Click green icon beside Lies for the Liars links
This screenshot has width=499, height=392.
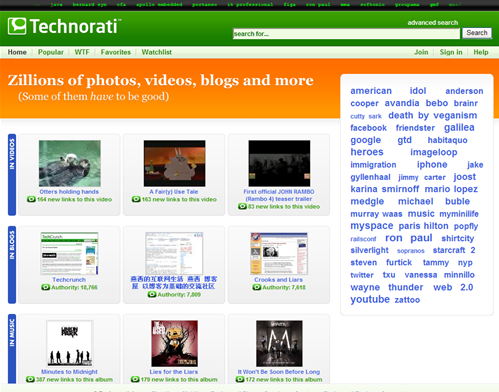pos(135,379)
